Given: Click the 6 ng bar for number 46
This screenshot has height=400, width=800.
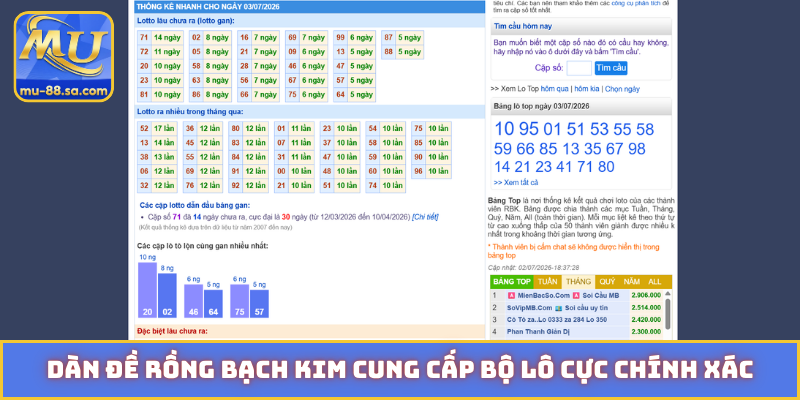Looking at the screenshot, I should click(193, 301).
